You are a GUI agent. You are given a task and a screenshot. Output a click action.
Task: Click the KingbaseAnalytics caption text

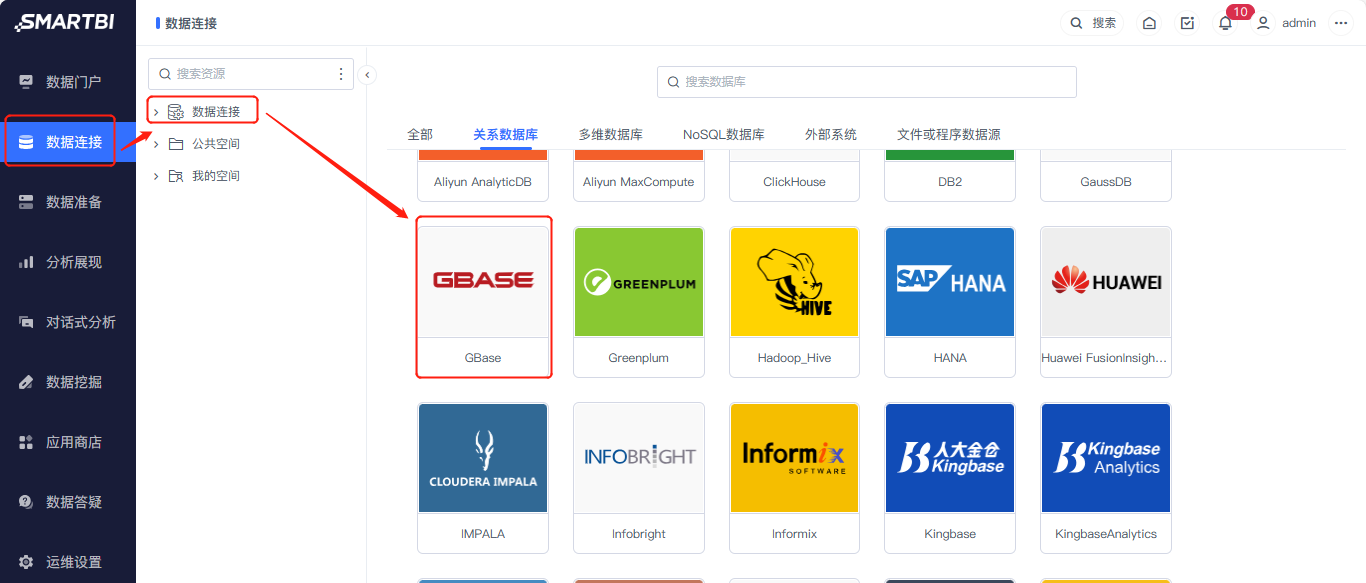[x=1106, y=534]
